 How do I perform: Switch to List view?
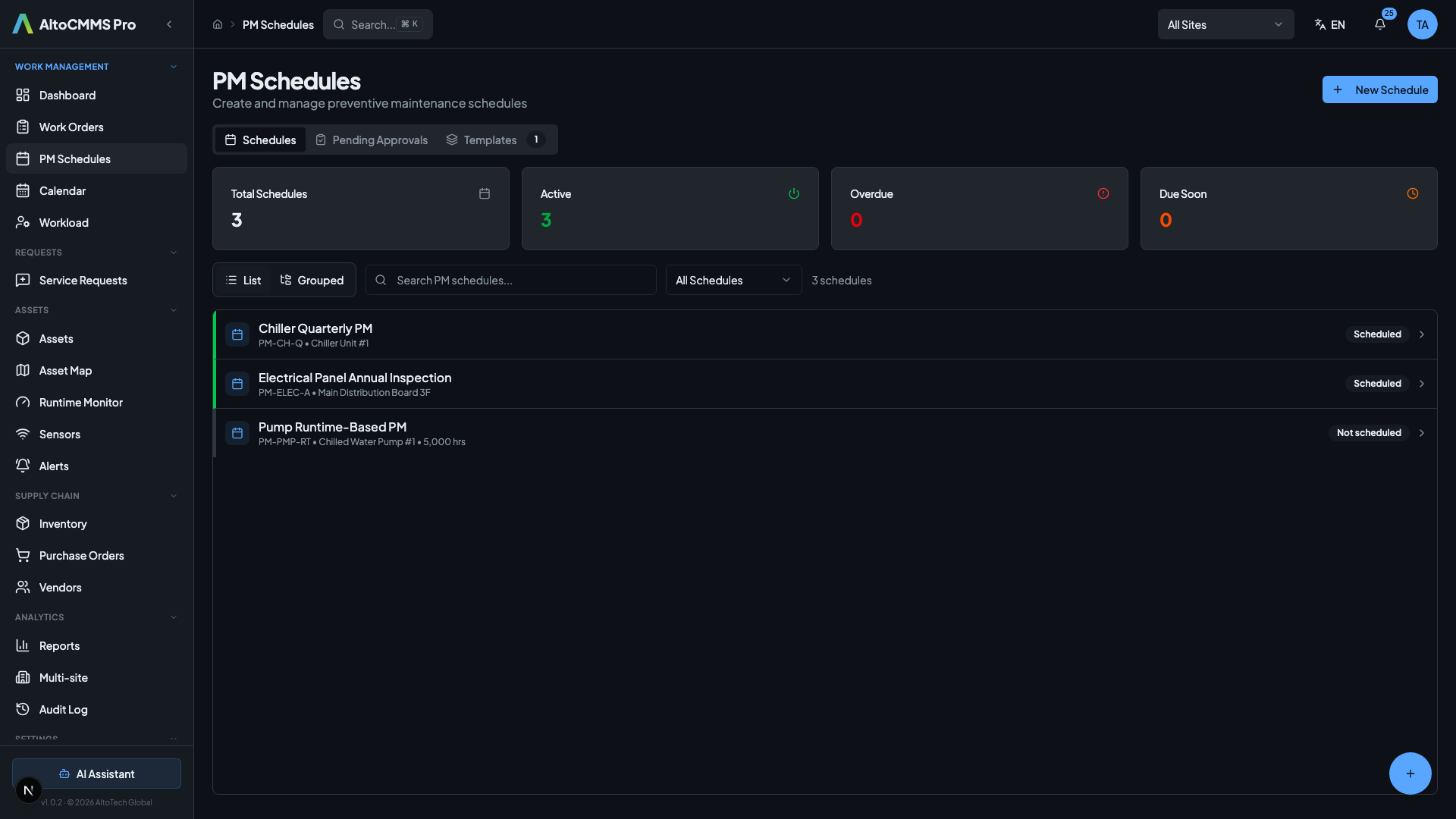click(243, 280)
